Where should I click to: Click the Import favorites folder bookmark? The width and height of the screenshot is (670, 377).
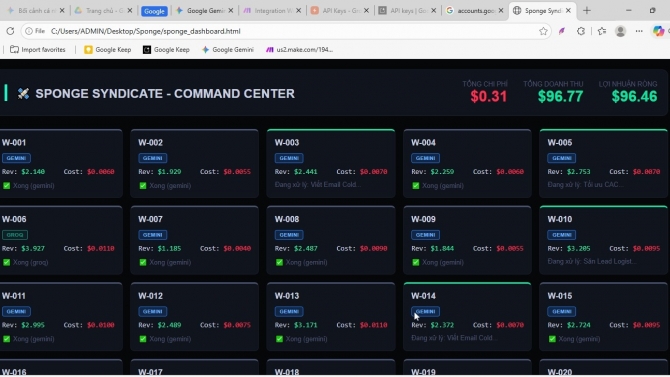(x=38, y=50)
